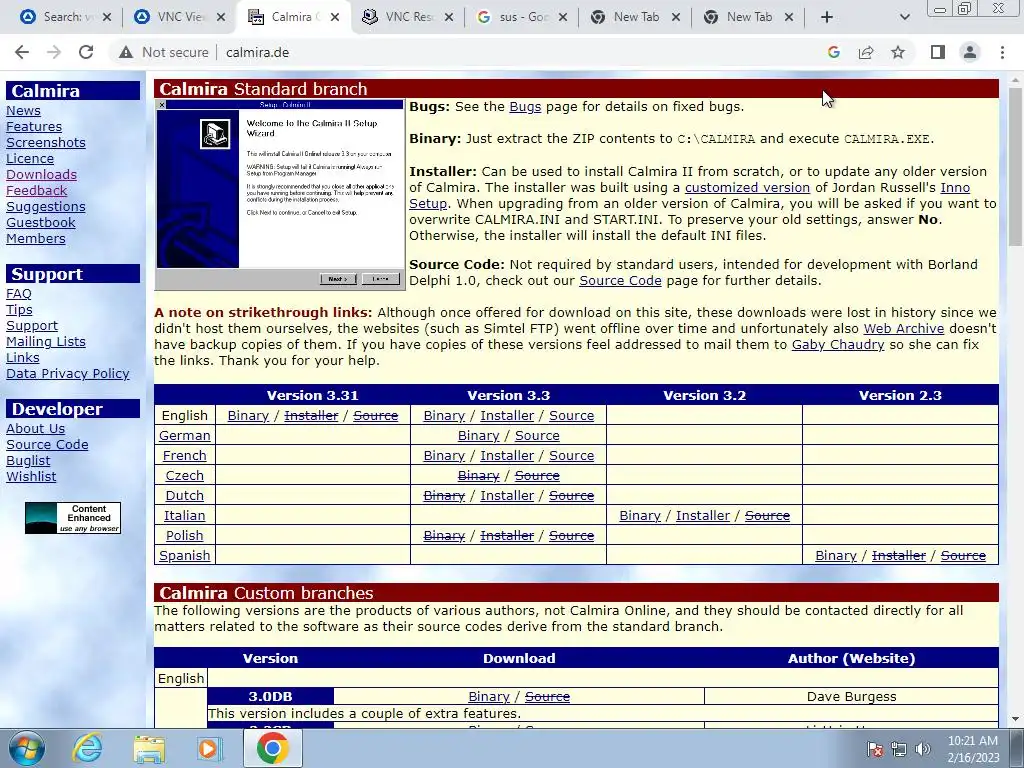The width and height of the screenshot is (1024, 768).
Task: Open the Chrome three-dot menu
Action: (1002, 52)
